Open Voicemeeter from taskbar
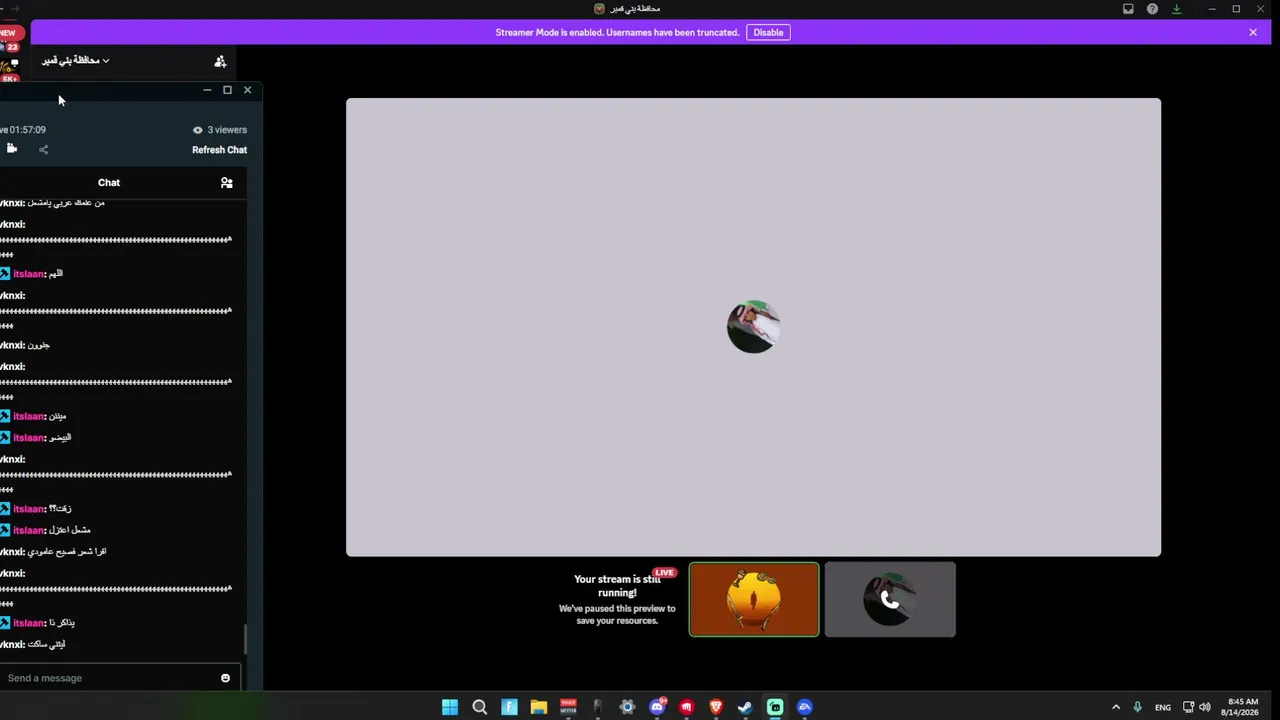The height and width of the screenshot is (720, 1280). (568, 707)
